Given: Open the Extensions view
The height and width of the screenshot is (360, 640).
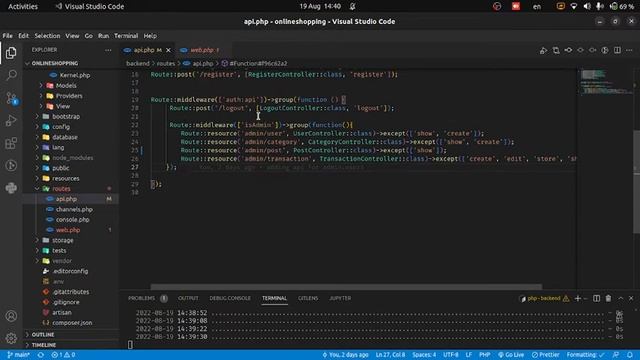Looking at the screenshot, I should tap(11, 143).
